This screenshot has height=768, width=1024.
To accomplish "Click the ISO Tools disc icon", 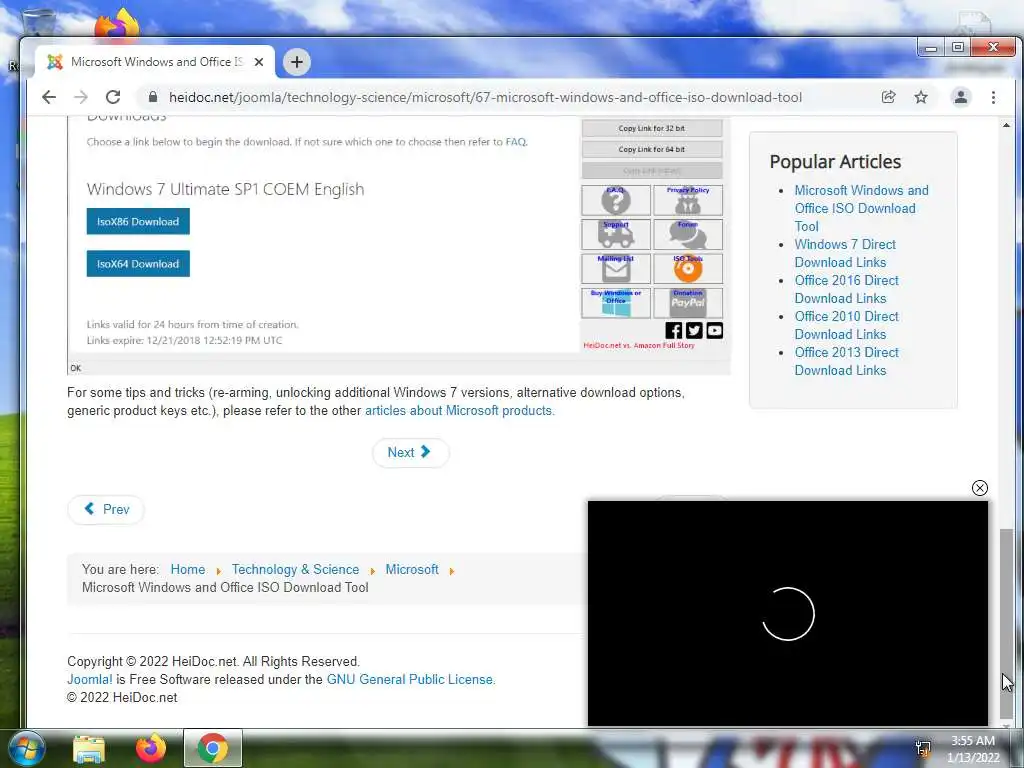I will tap(688, 268).
